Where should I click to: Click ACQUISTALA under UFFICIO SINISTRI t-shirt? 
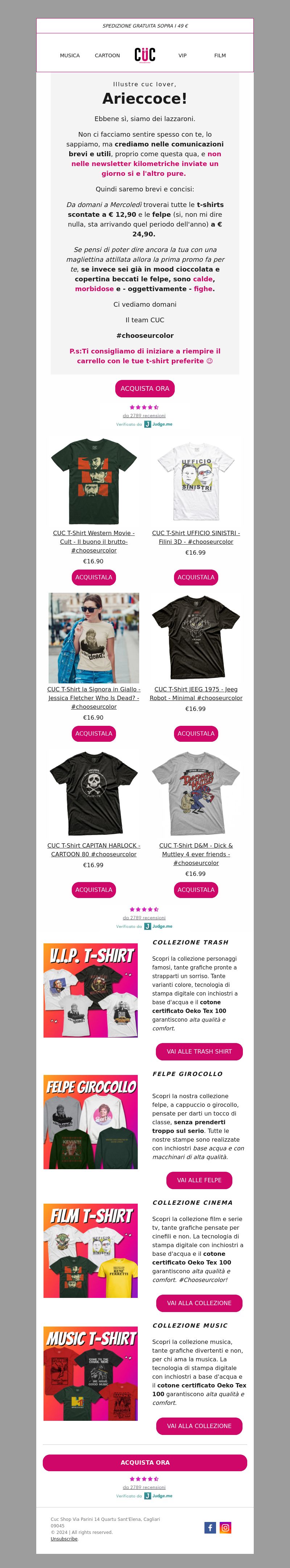[x=196, y=577]
